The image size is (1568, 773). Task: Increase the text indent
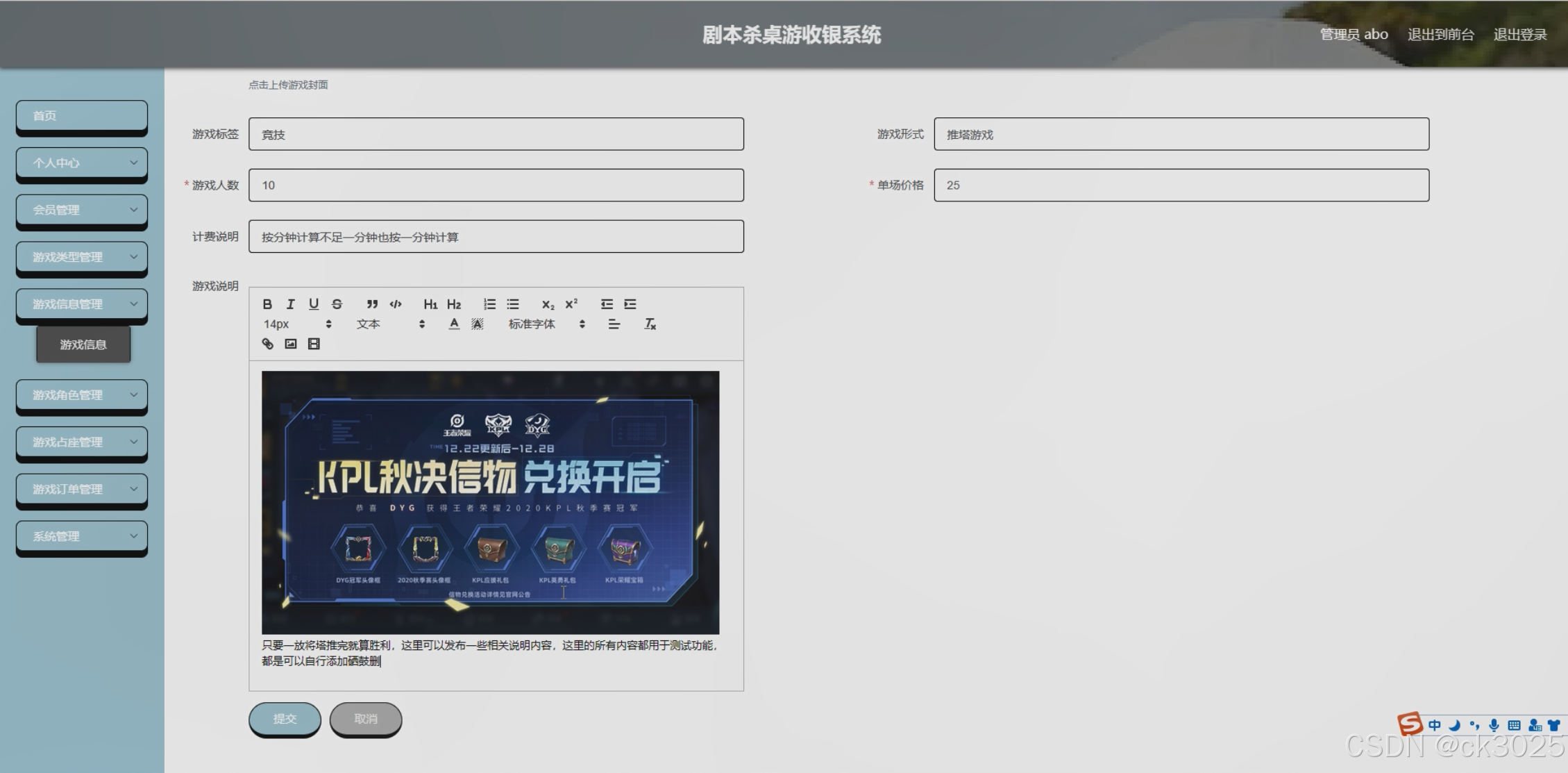[x=630, y=304]
